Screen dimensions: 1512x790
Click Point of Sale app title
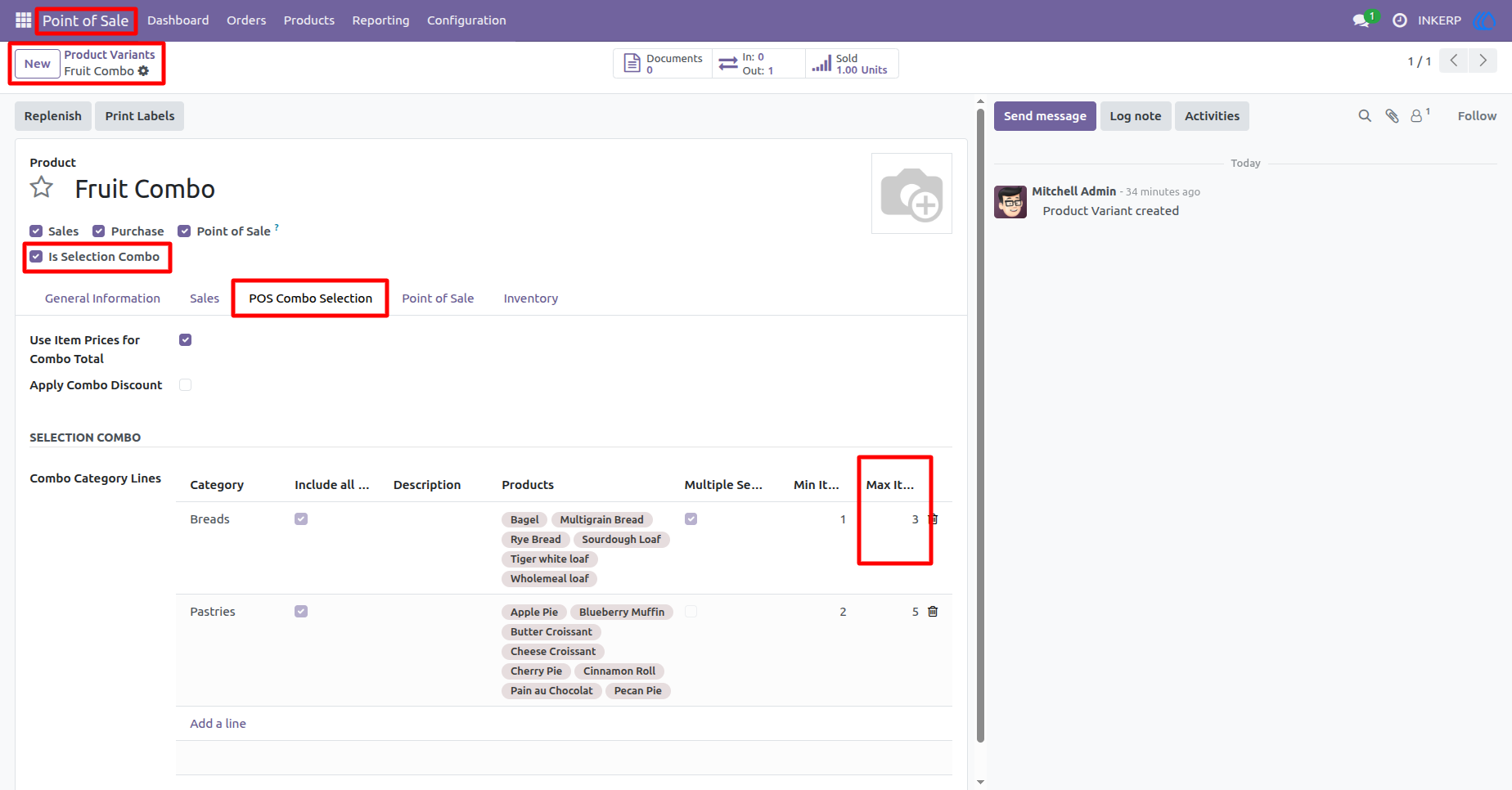pos(86,20)
